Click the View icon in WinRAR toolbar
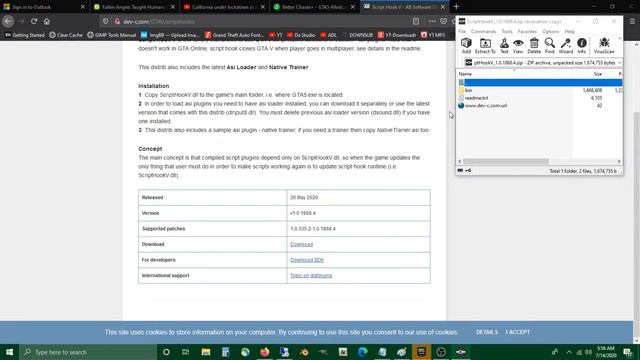 point(518,46)
